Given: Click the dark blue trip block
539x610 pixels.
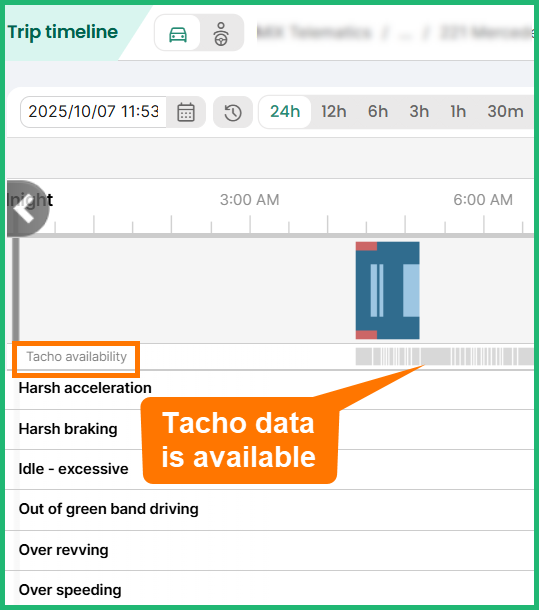Looking at the screenshot, I should coord(387,290).
